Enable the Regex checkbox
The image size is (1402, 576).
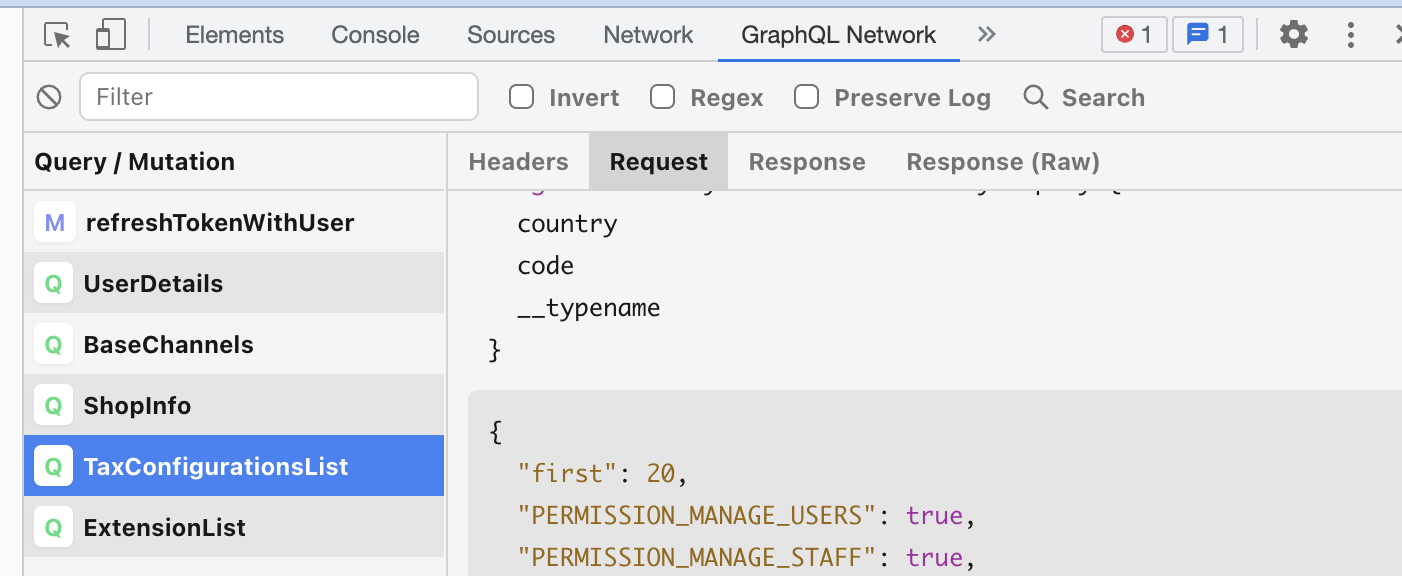point(663,96)
